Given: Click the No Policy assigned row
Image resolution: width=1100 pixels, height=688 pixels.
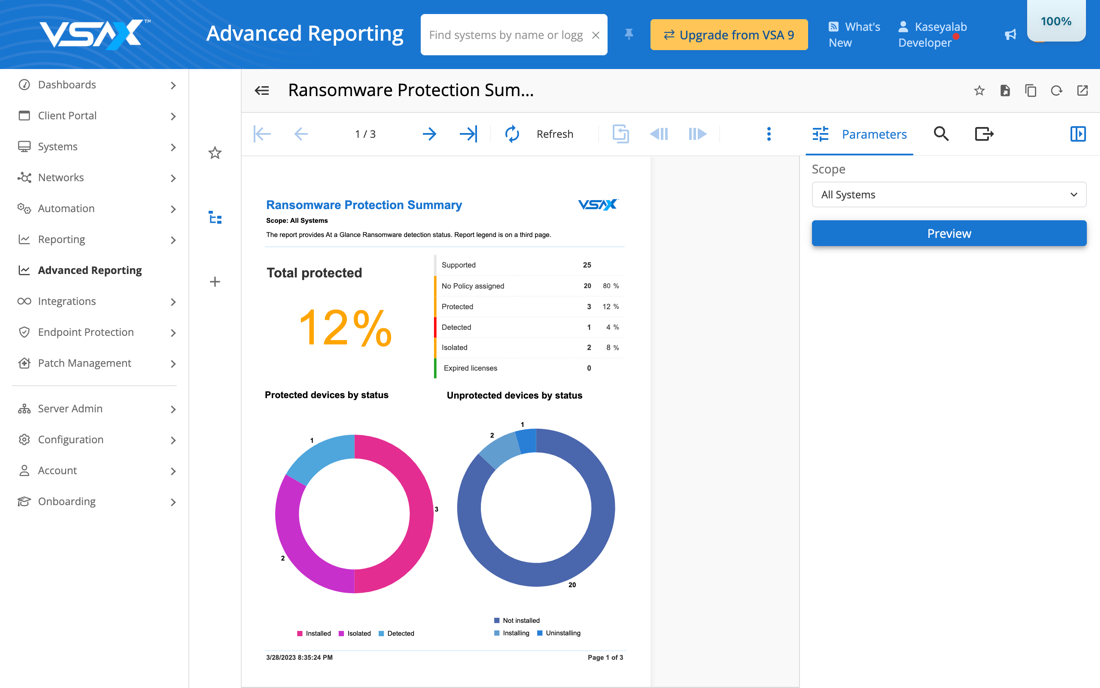Looking at the screenshot, I should coord(530,285).
